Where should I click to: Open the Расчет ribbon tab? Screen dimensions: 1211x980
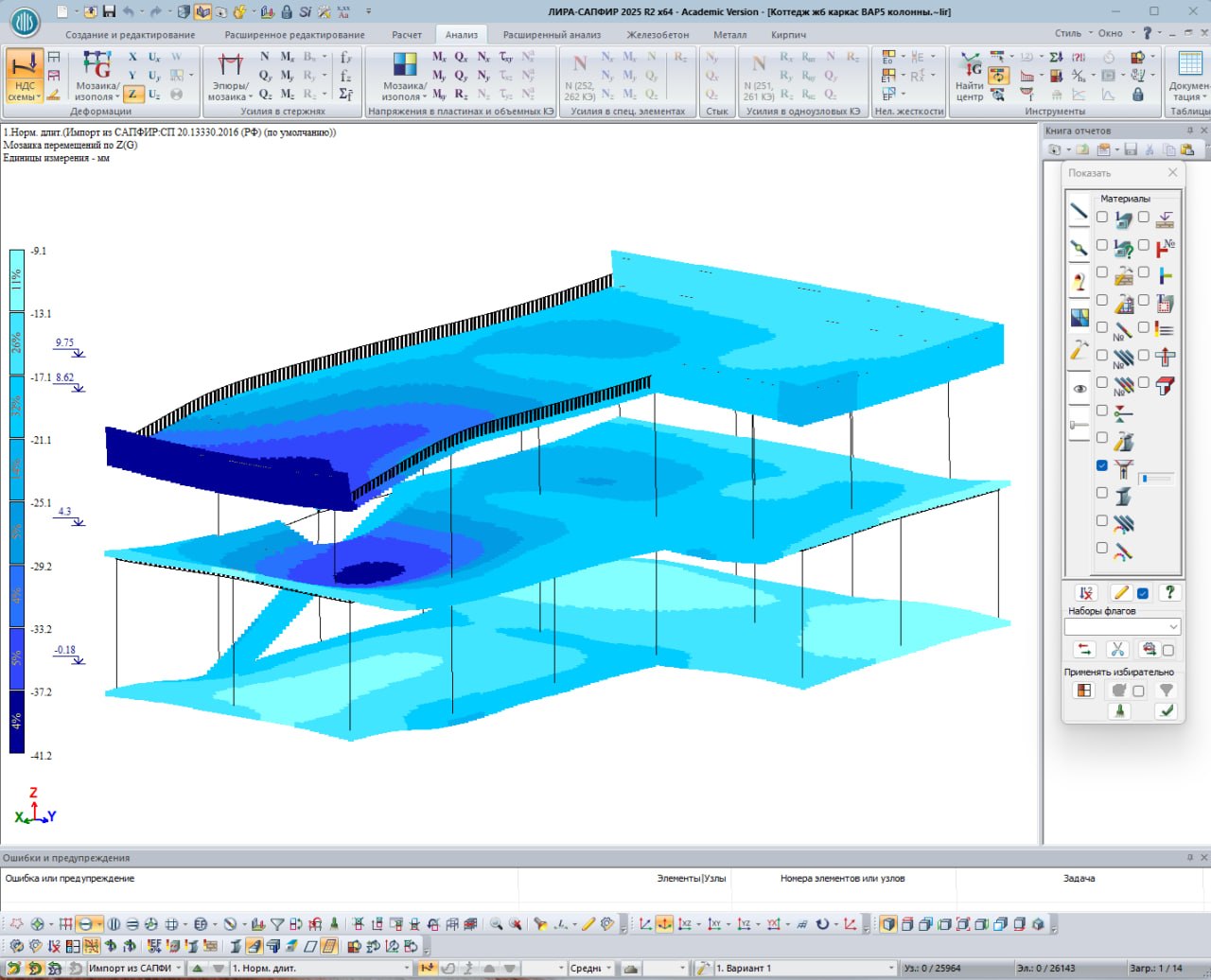tap(407, 35)
